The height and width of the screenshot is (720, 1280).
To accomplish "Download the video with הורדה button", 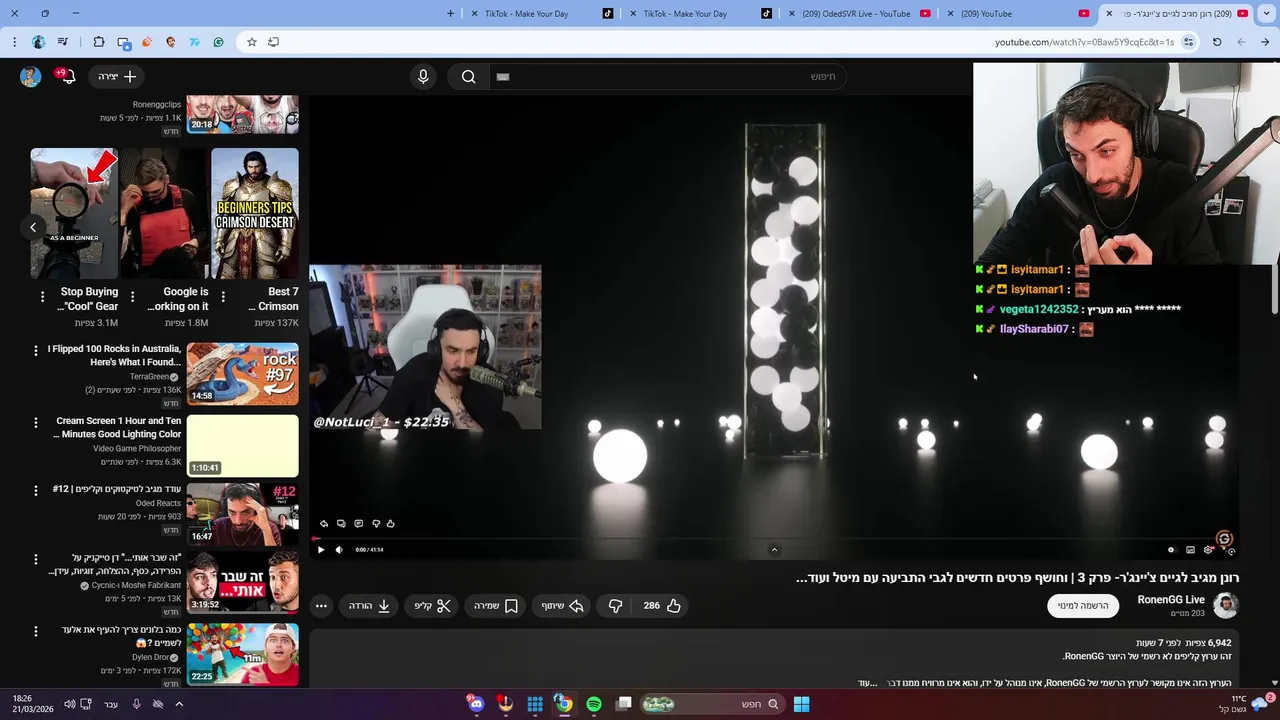I will coord(369,606).
